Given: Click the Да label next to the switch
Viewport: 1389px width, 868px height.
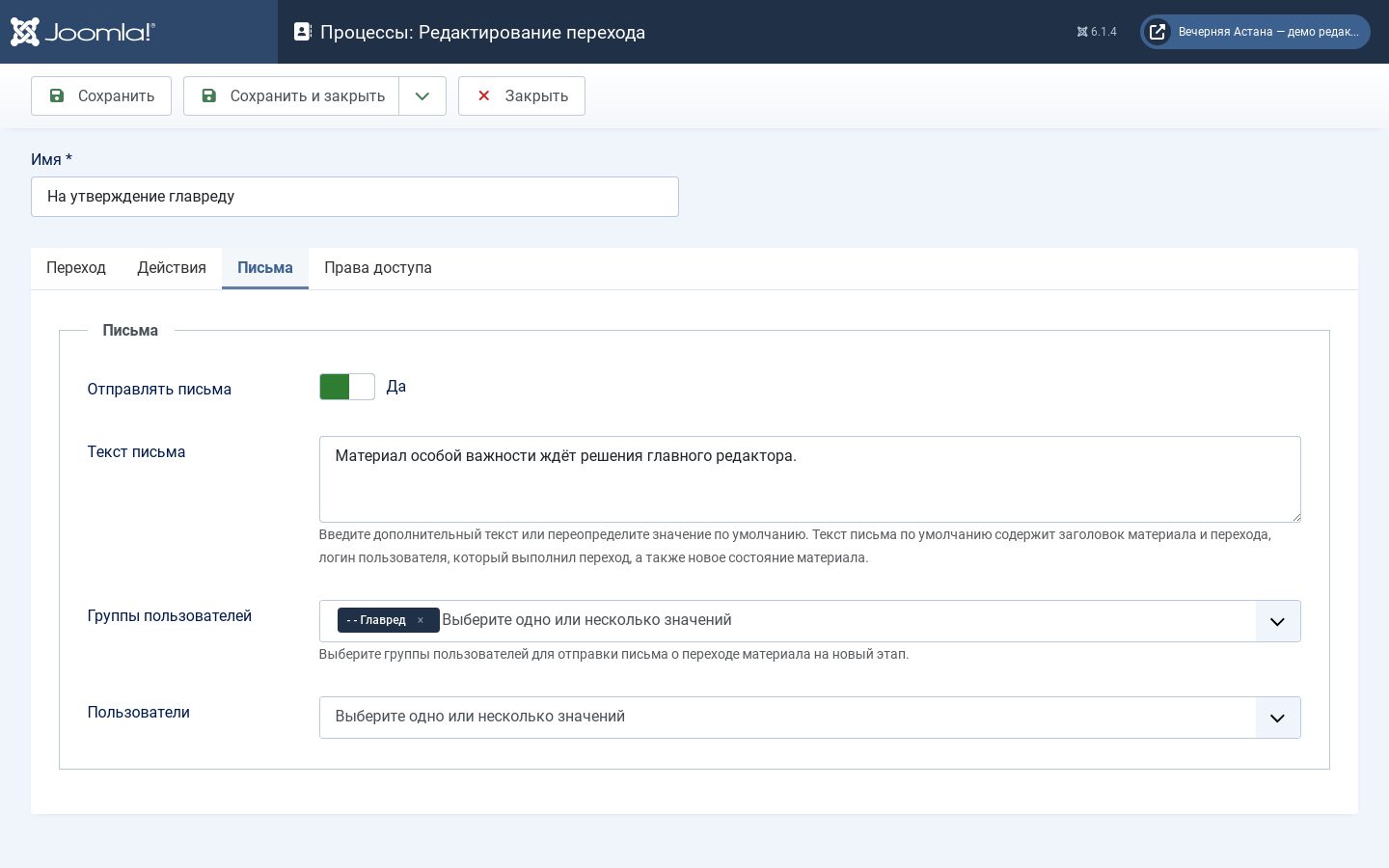Looking at the screenshot, I should click(396, 387).
